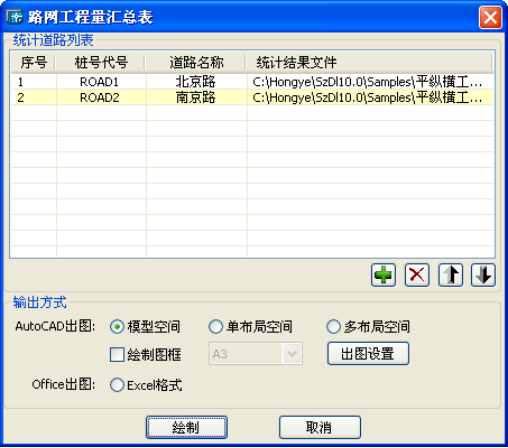508x448 pixels.
Task: Select the 模型空间 radio button
Action: tap(117, 327)
